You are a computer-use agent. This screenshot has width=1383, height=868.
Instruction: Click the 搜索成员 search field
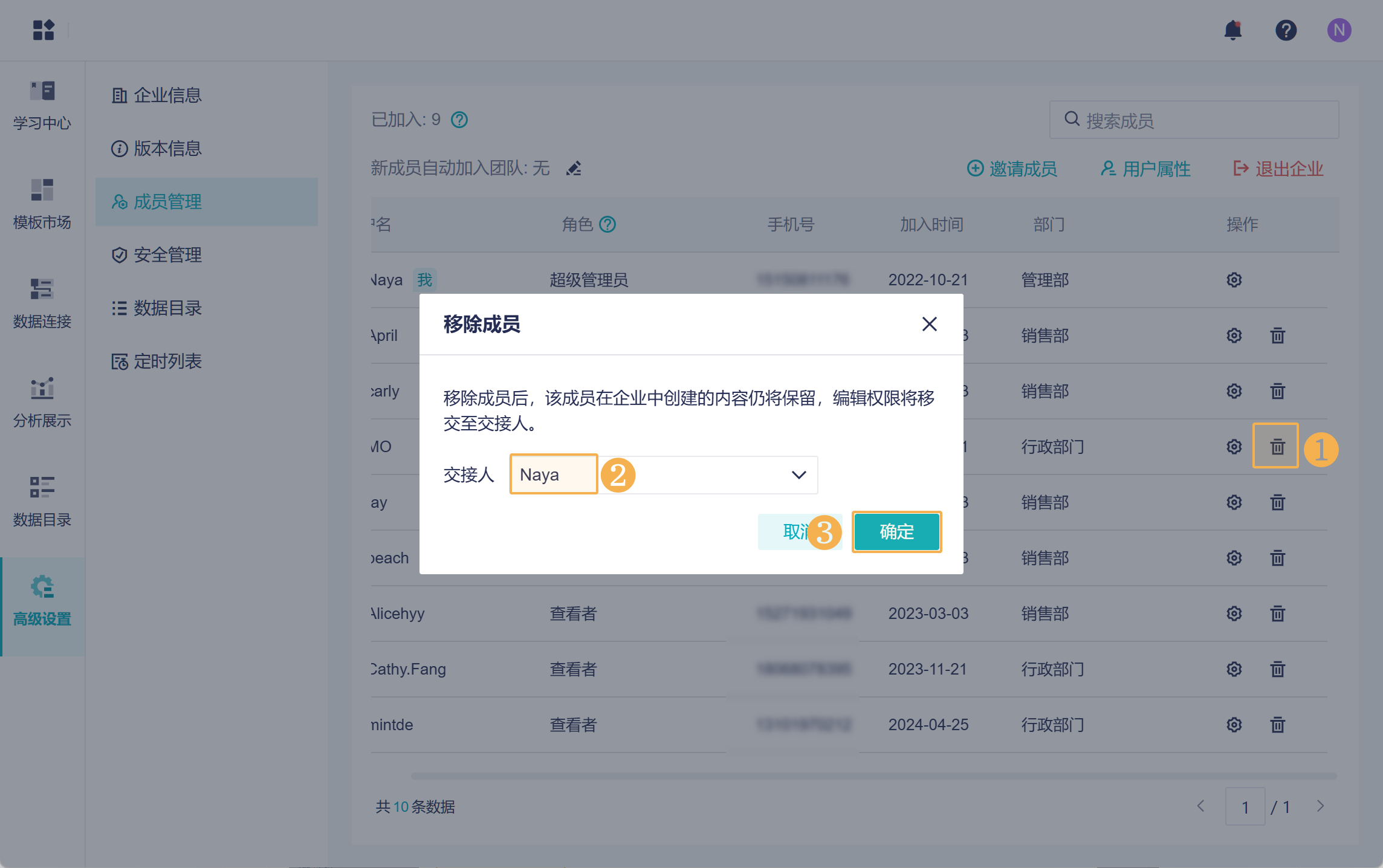[x=1194, y=120]
